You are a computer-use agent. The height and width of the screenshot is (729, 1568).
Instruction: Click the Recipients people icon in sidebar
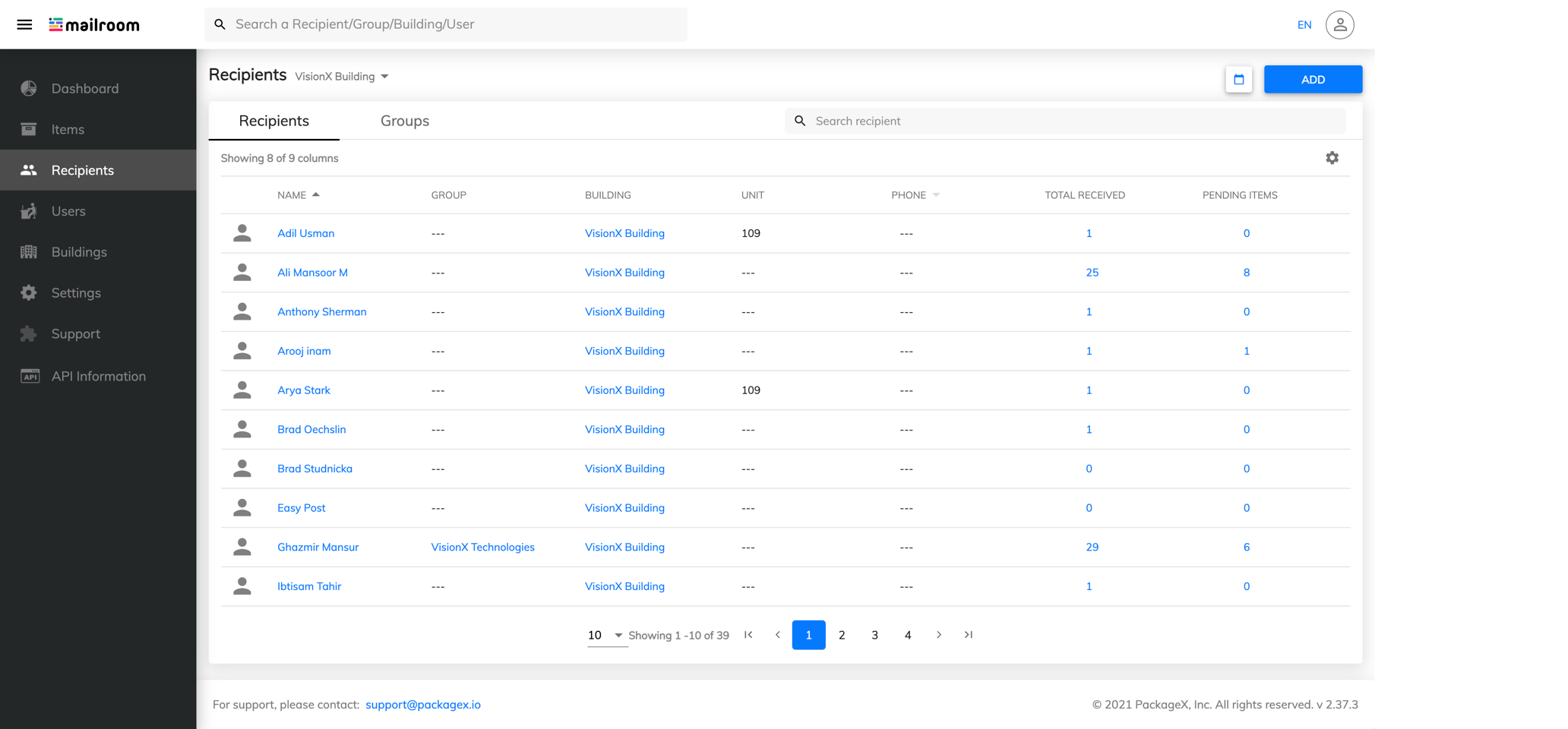[x=28, y=170]
